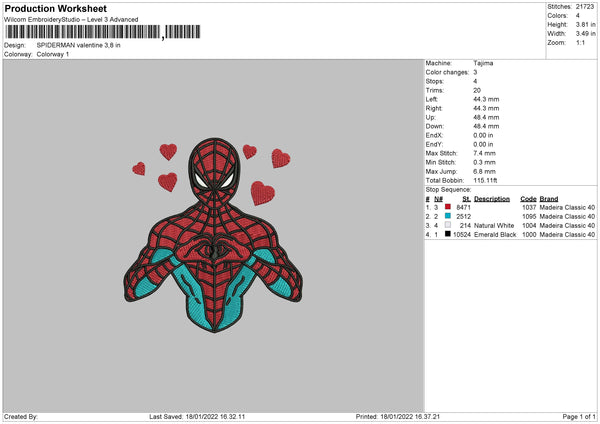Click the leftmost red heart in the design
This screenshot has height=424, width=600.
pyautogui.click(x=140, y=167)
